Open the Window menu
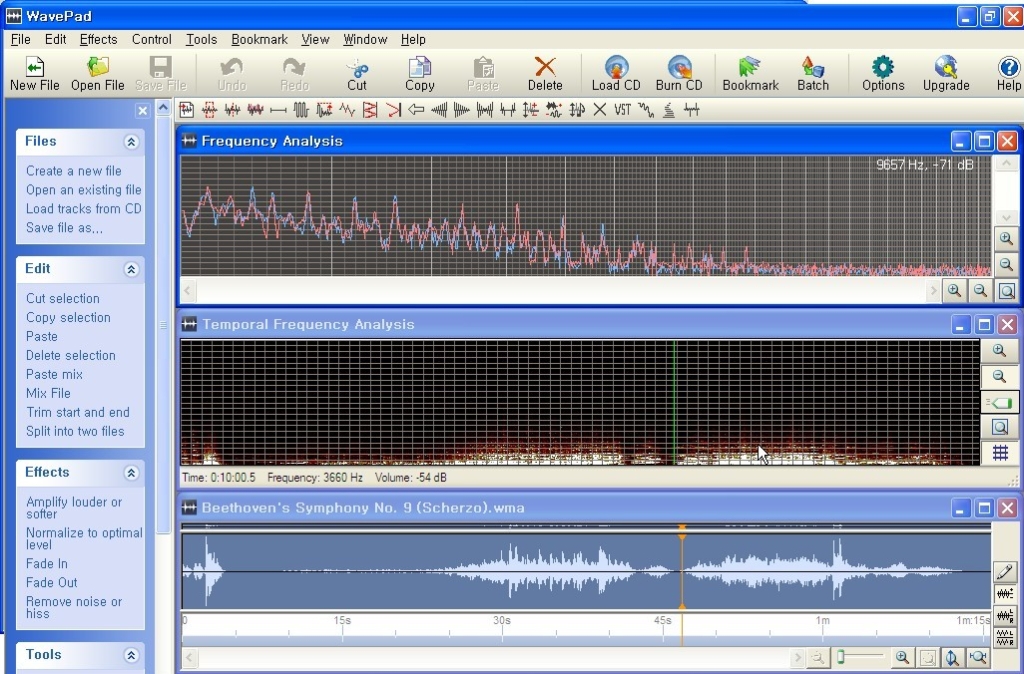The image size is (1024, 674). (365, 39)
